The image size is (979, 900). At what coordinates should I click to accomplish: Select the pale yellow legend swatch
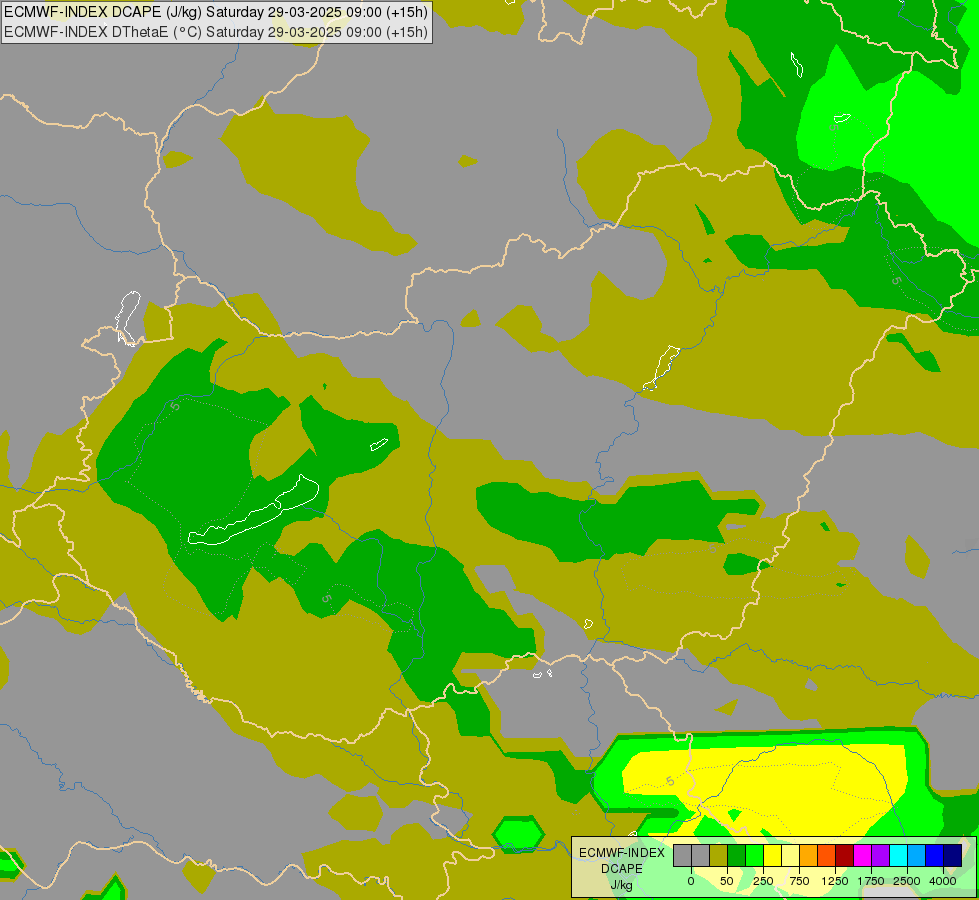tap(790, 855)
